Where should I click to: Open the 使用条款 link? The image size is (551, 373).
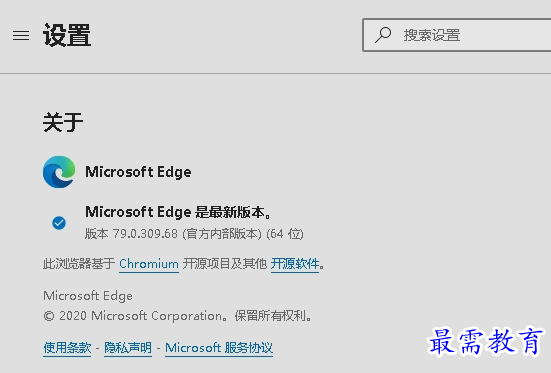tap(67, 348)
